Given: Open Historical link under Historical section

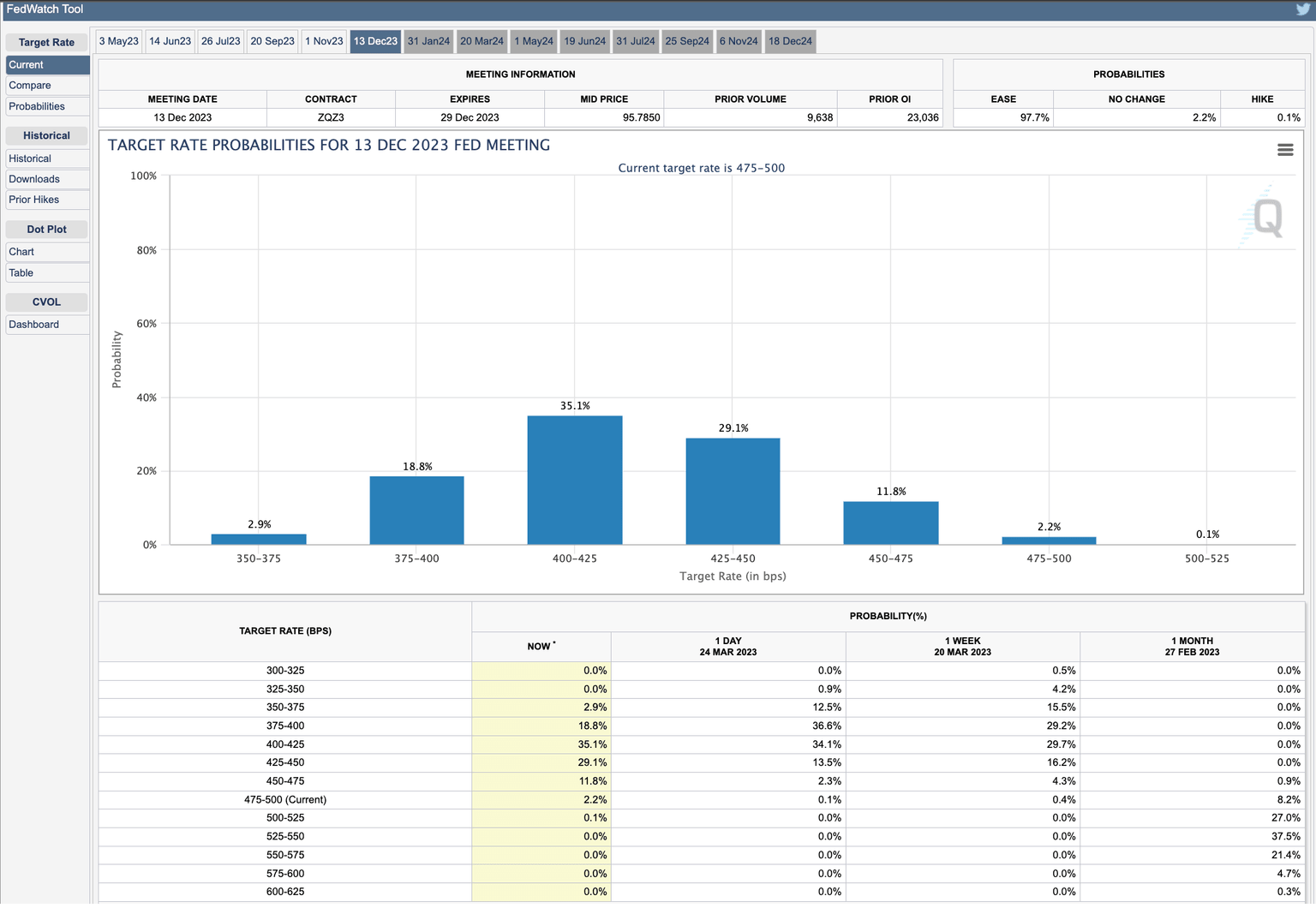Looking at the screenshot, I should (x=30, y=158).
